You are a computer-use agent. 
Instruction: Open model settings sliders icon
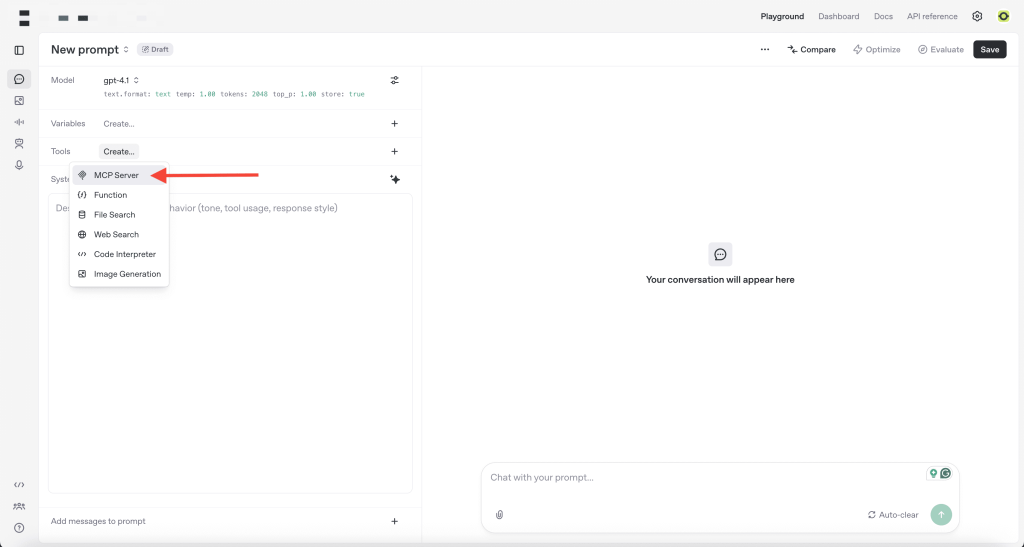(x=394, y=80)
